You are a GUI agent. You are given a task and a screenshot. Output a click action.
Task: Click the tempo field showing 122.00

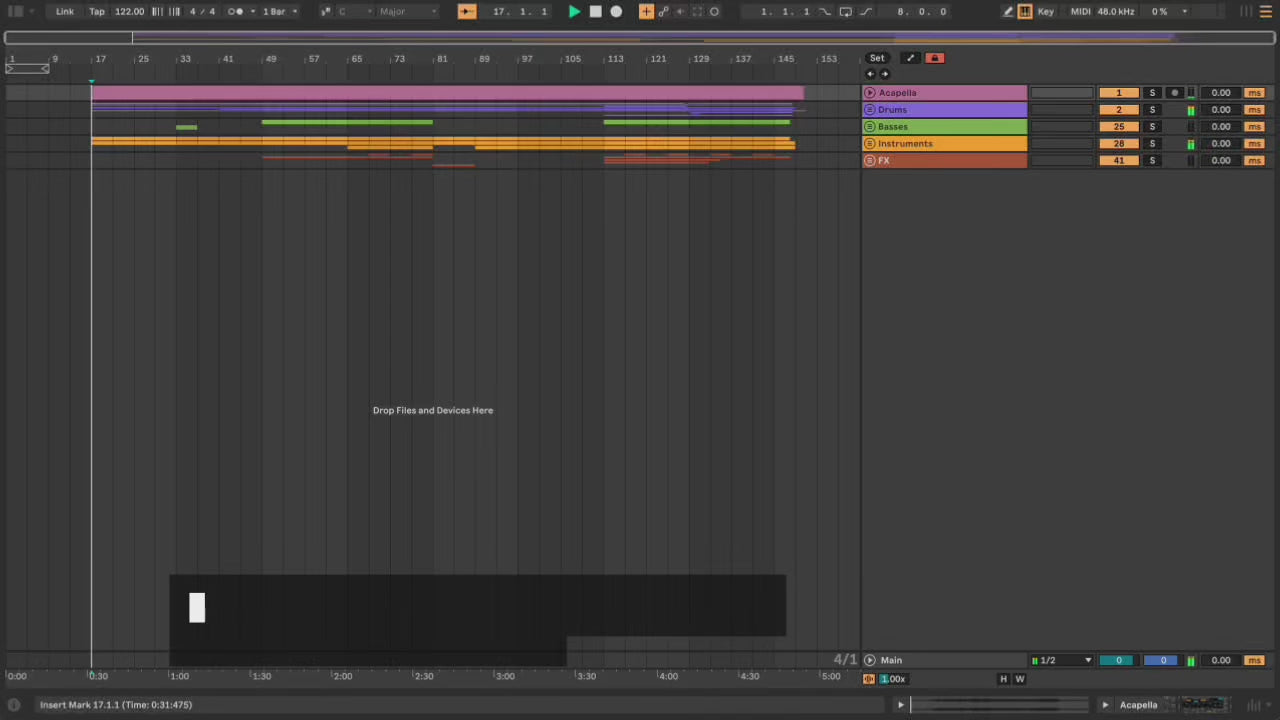pyautogui.click(x=129, y=11)
